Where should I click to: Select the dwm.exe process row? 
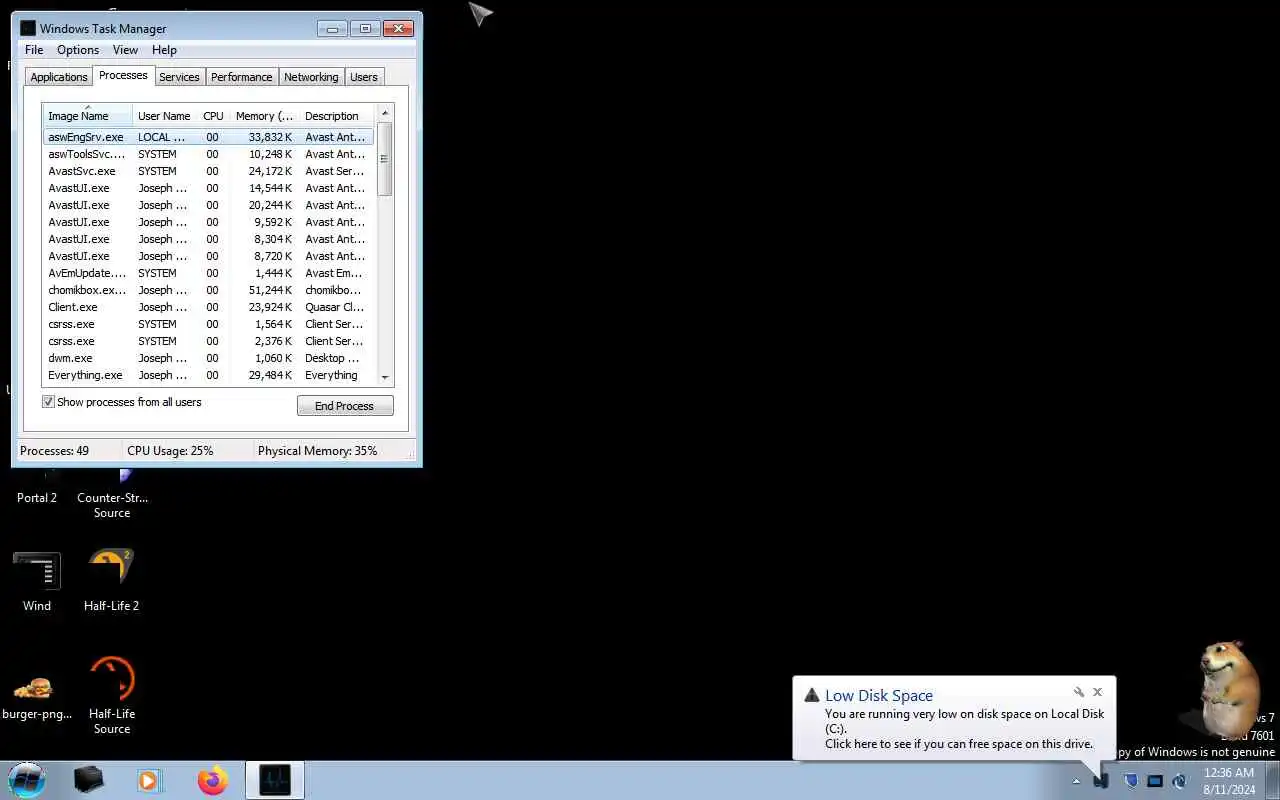pyautogui.click(x=208, y=358)
